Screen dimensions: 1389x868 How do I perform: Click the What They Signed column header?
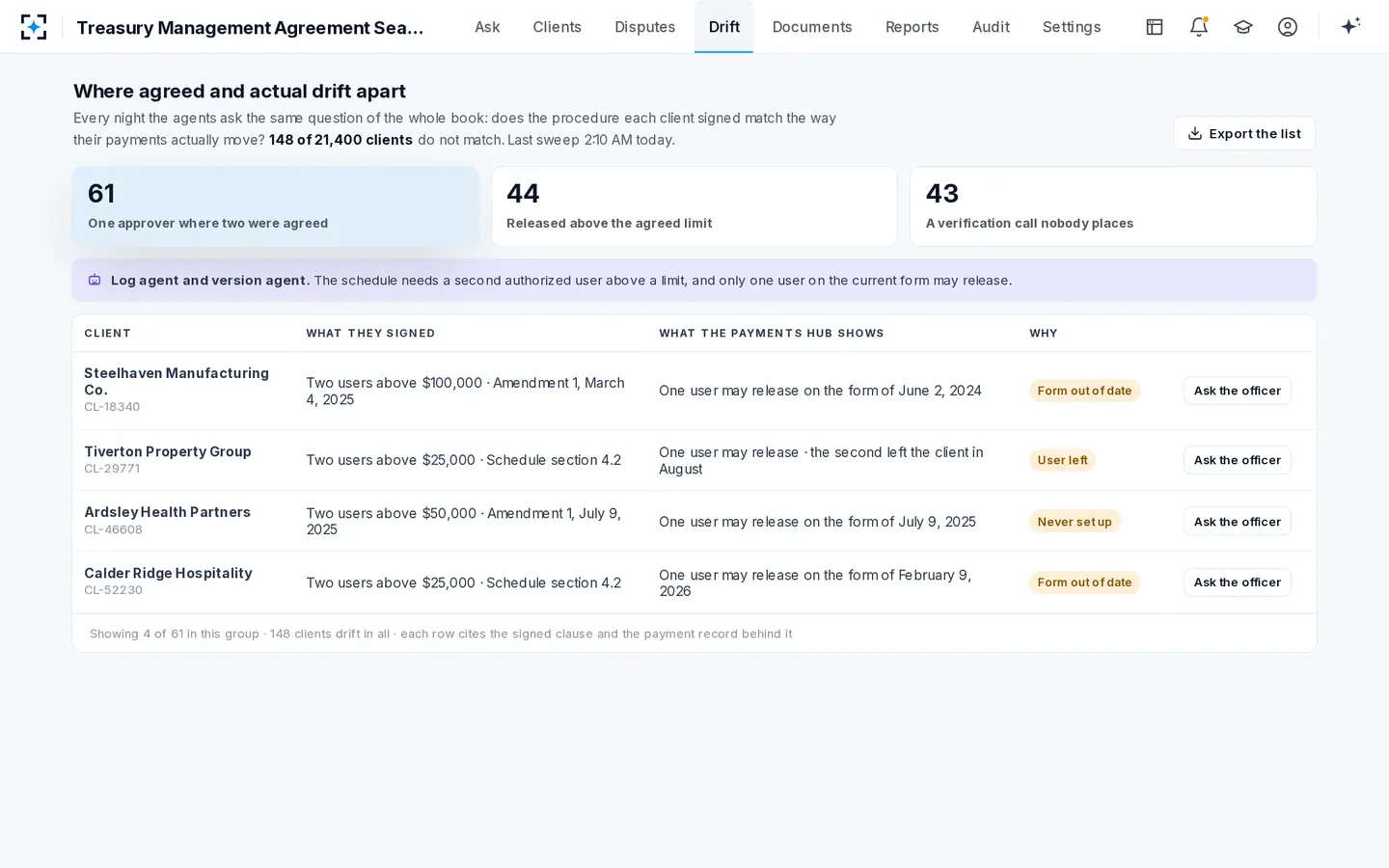pyautogui.click(x=370, y=334)
